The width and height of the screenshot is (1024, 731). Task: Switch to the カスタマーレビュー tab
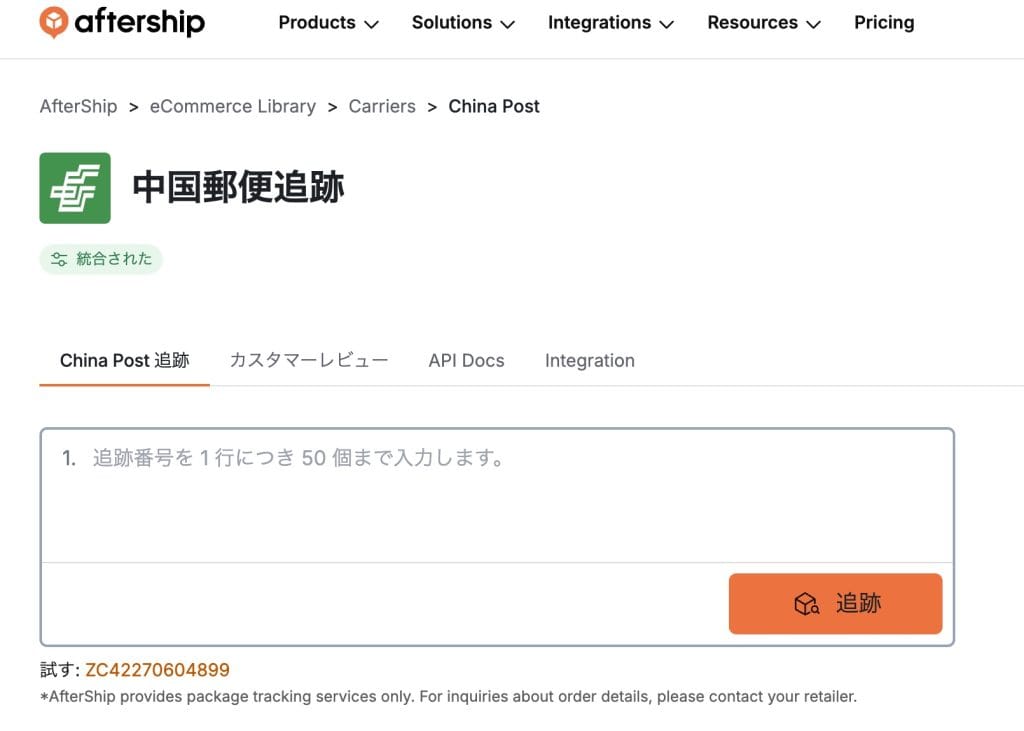tap(308, 361)
